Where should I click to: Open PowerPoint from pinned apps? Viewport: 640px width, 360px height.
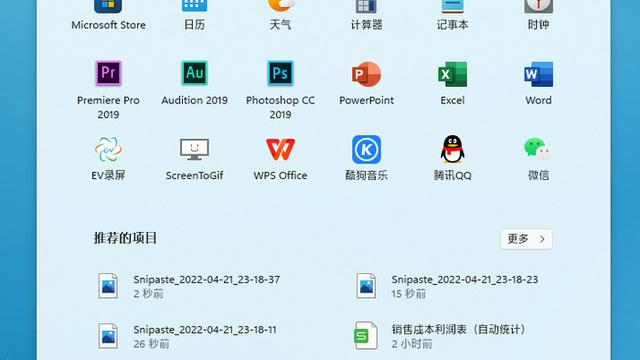(366, 83)
